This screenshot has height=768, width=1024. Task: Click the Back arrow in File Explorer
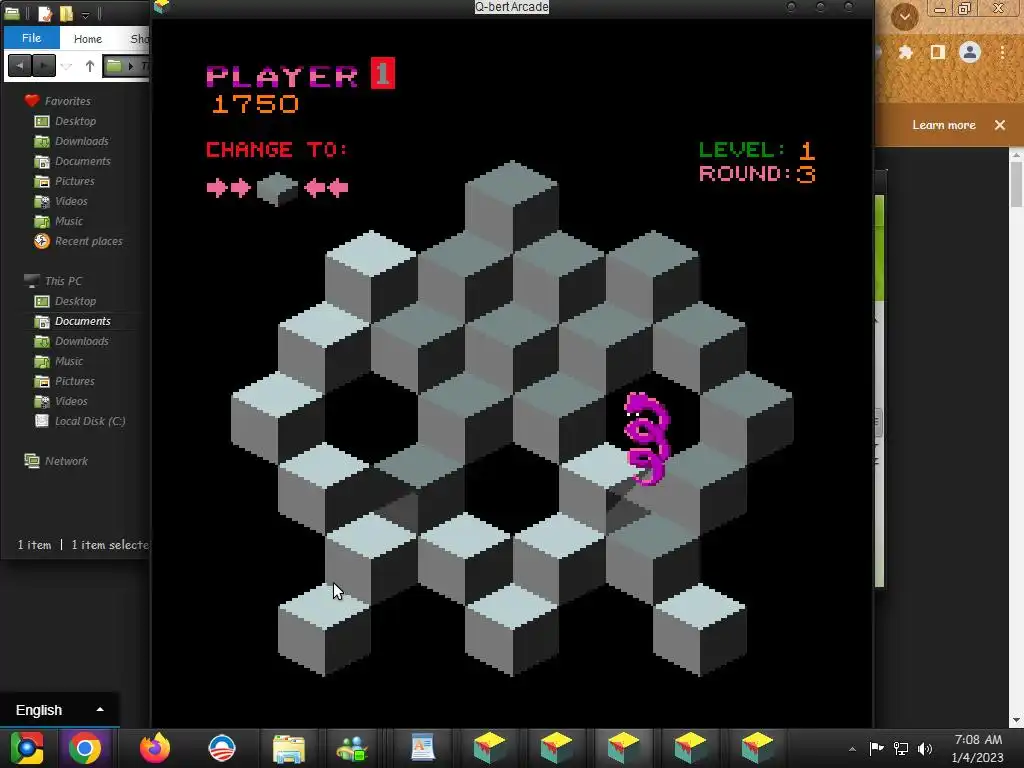20,65
